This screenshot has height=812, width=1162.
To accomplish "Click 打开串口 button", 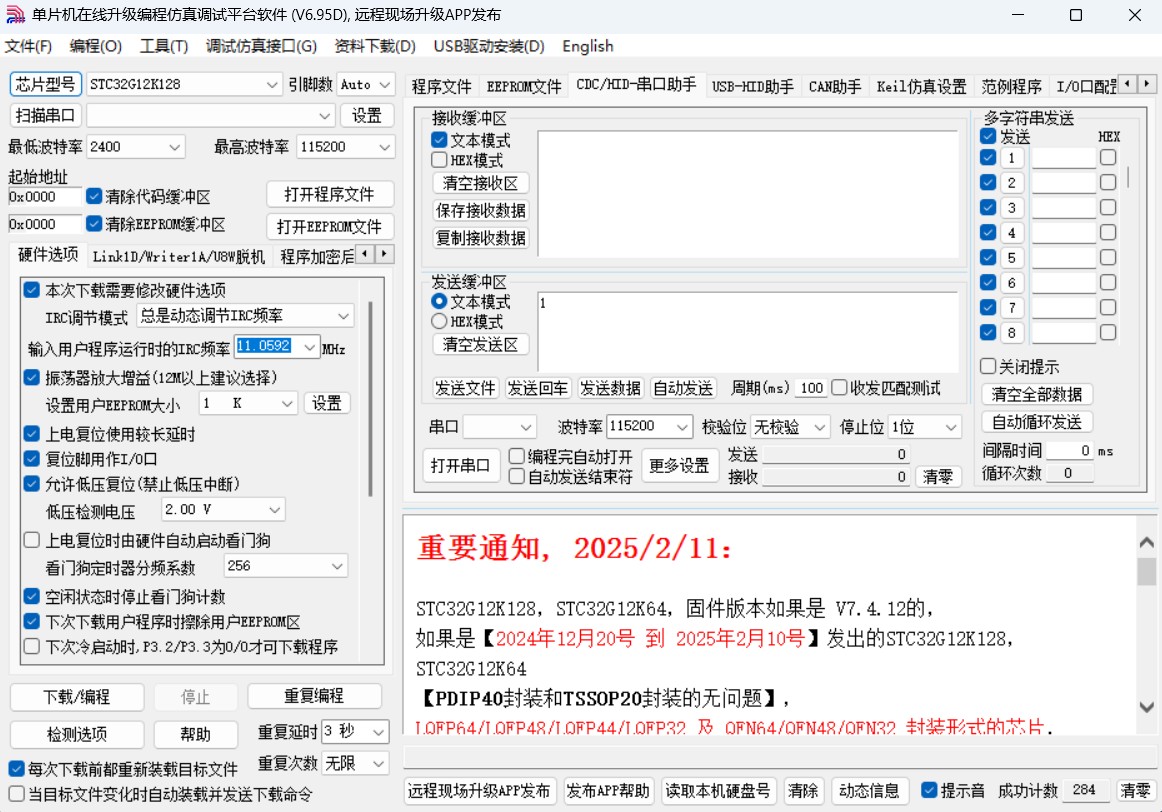I will 460,465.
